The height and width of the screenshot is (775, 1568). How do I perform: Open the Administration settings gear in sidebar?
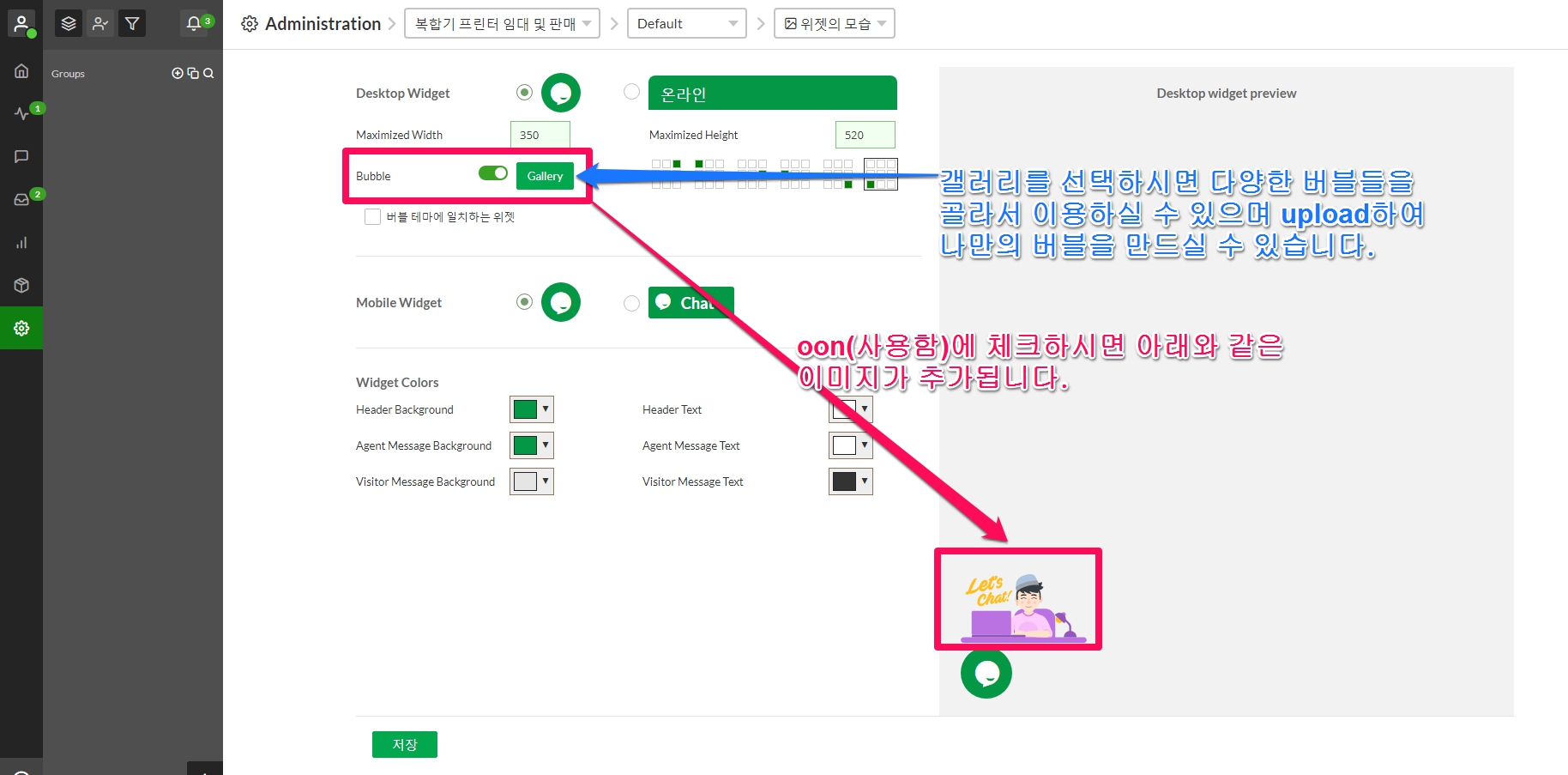21,328
